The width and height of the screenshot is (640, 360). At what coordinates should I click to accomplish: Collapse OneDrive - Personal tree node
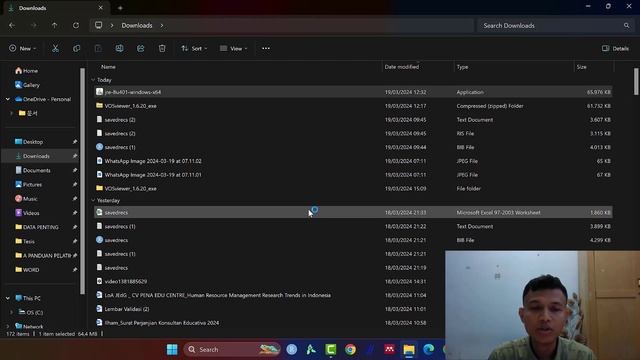pos(8,99)
